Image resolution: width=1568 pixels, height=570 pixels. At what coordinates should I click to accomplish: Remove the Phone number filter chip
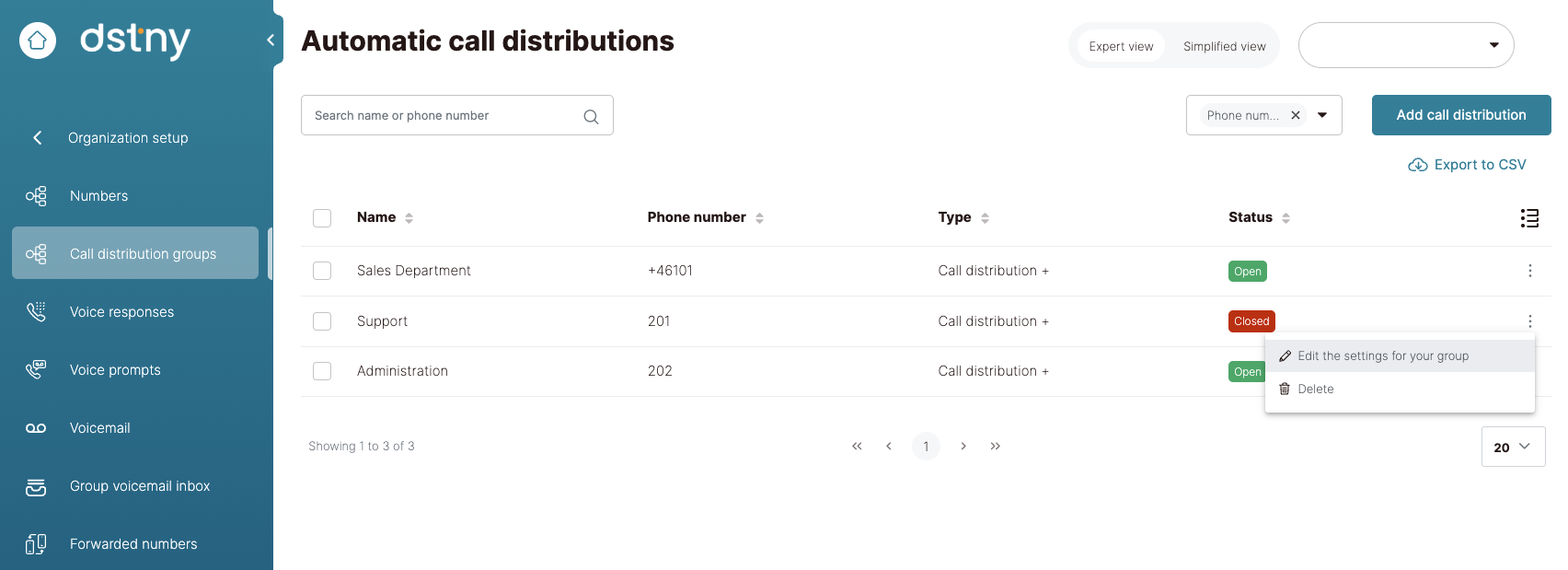(x=1296, y=115)
